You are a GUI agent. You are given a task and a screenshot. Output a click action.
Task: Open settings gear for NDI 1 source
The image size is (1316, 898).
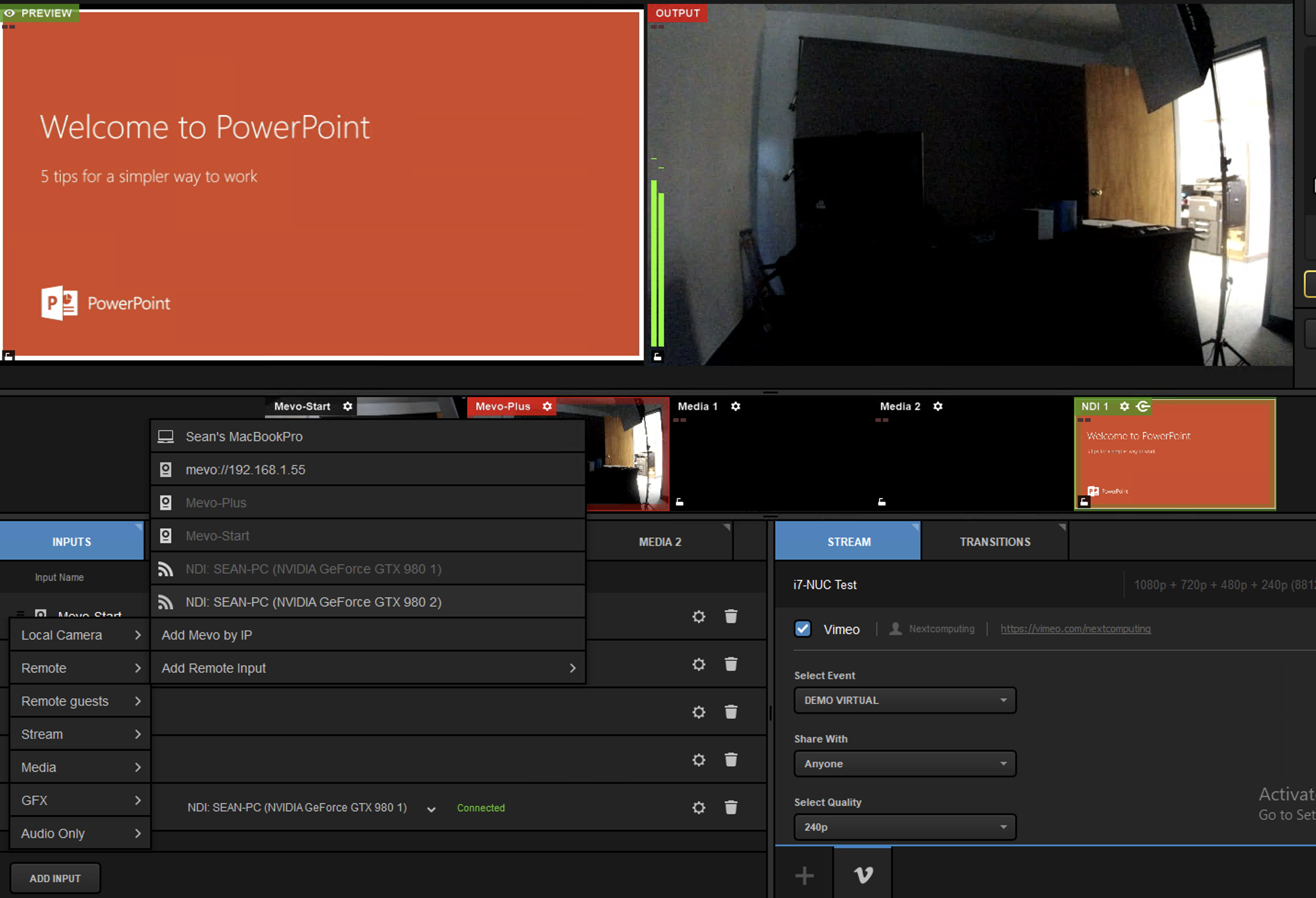coord(1125,406)
